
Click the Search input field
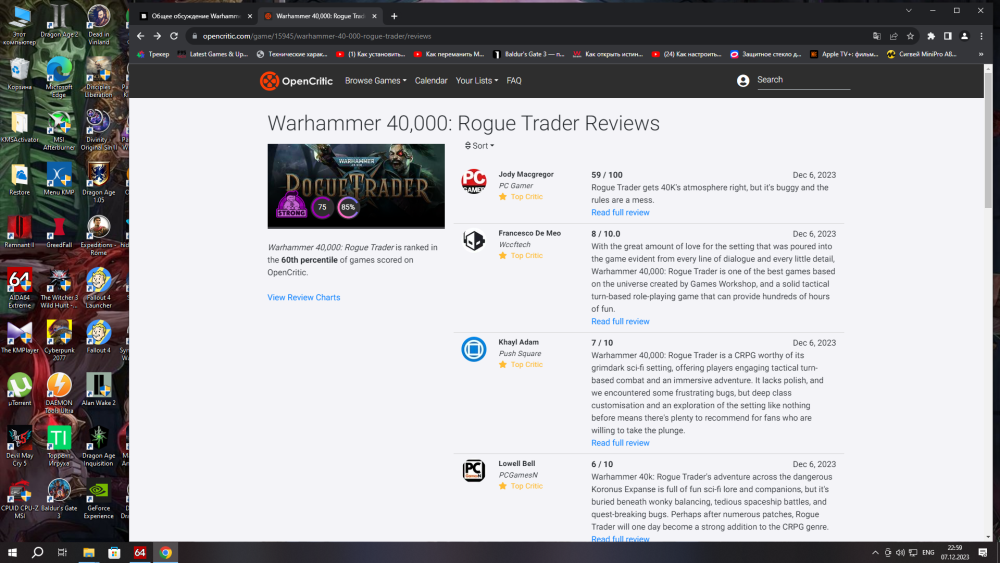tap(804, 80)
